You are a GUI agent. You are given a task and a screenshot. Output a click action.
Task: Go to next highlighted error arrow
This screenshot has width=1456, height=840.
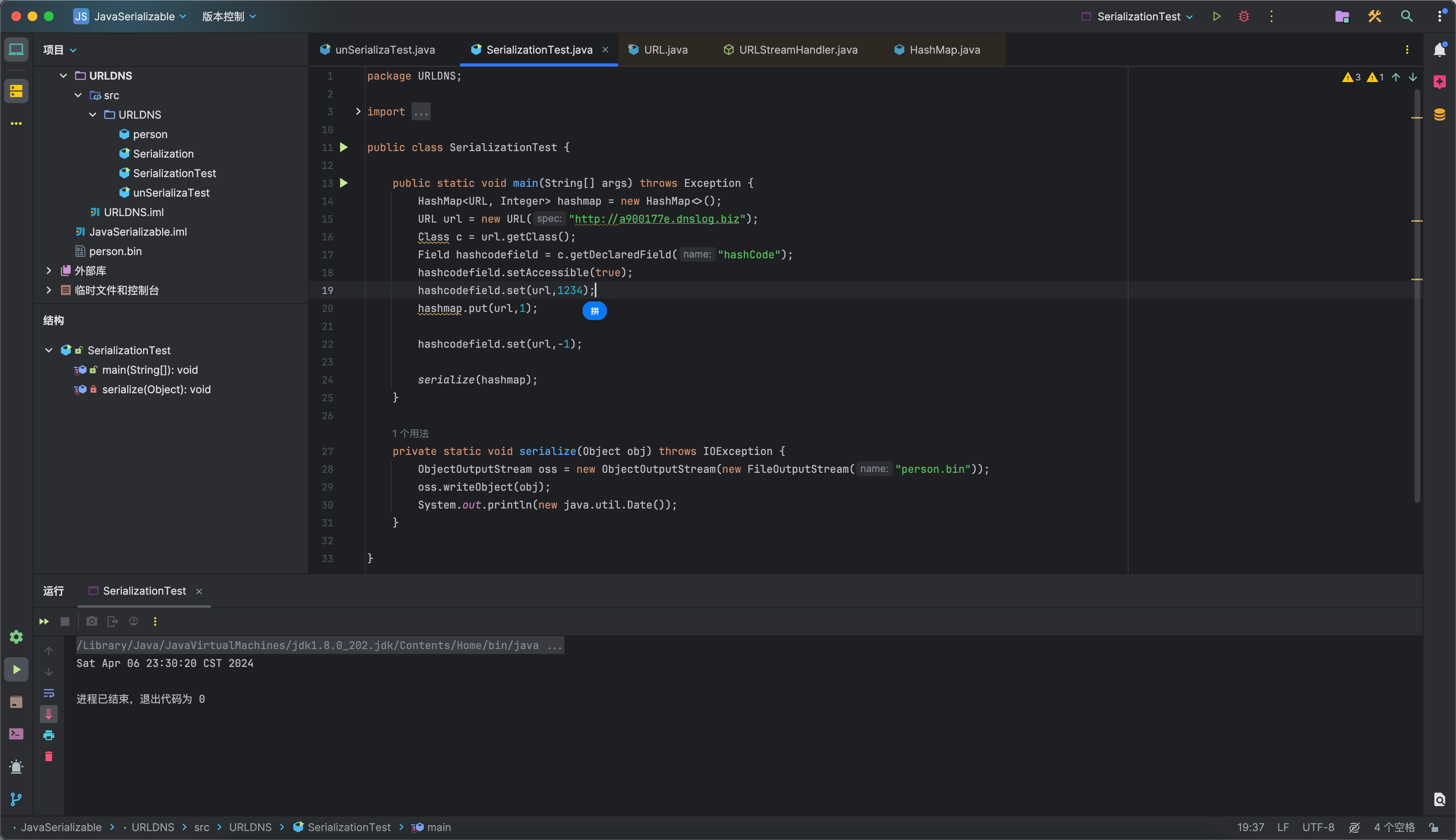(x=1413, y=77)
